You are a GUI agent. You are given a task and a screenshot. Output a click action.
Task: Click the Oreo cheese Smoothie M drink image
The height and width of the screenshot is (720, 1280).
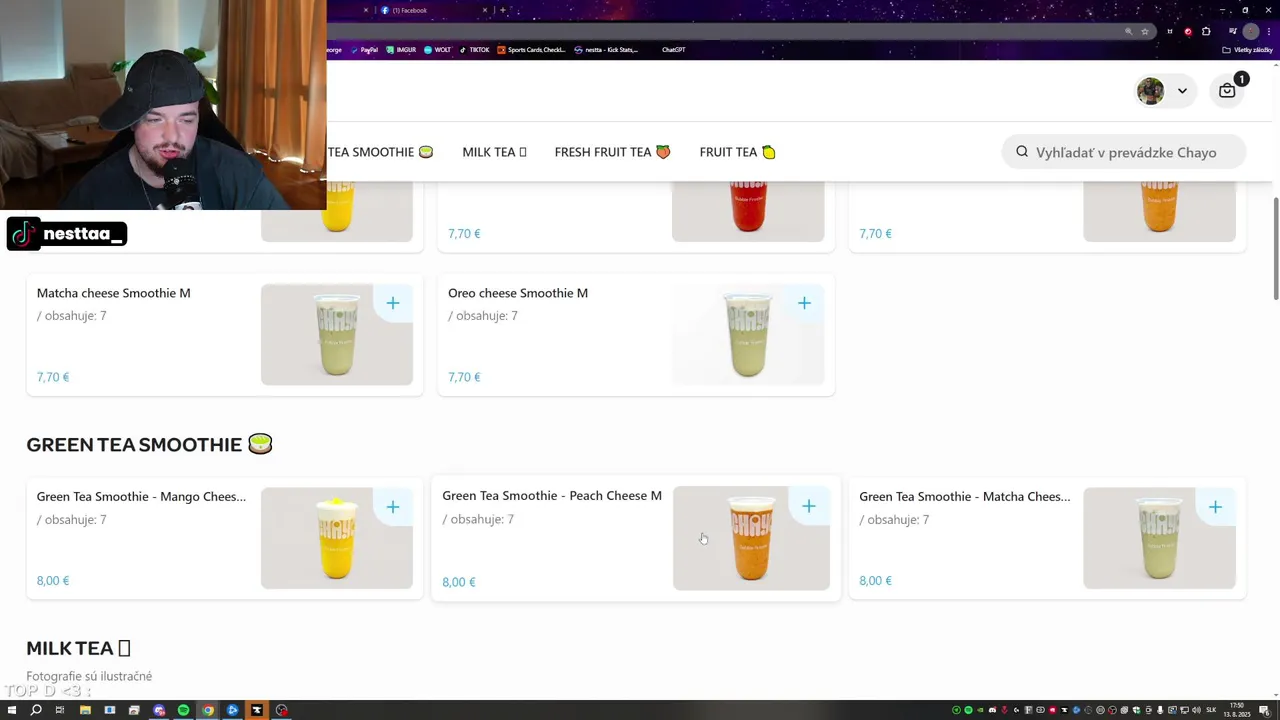pyautogui.click(x=748, y=335)
